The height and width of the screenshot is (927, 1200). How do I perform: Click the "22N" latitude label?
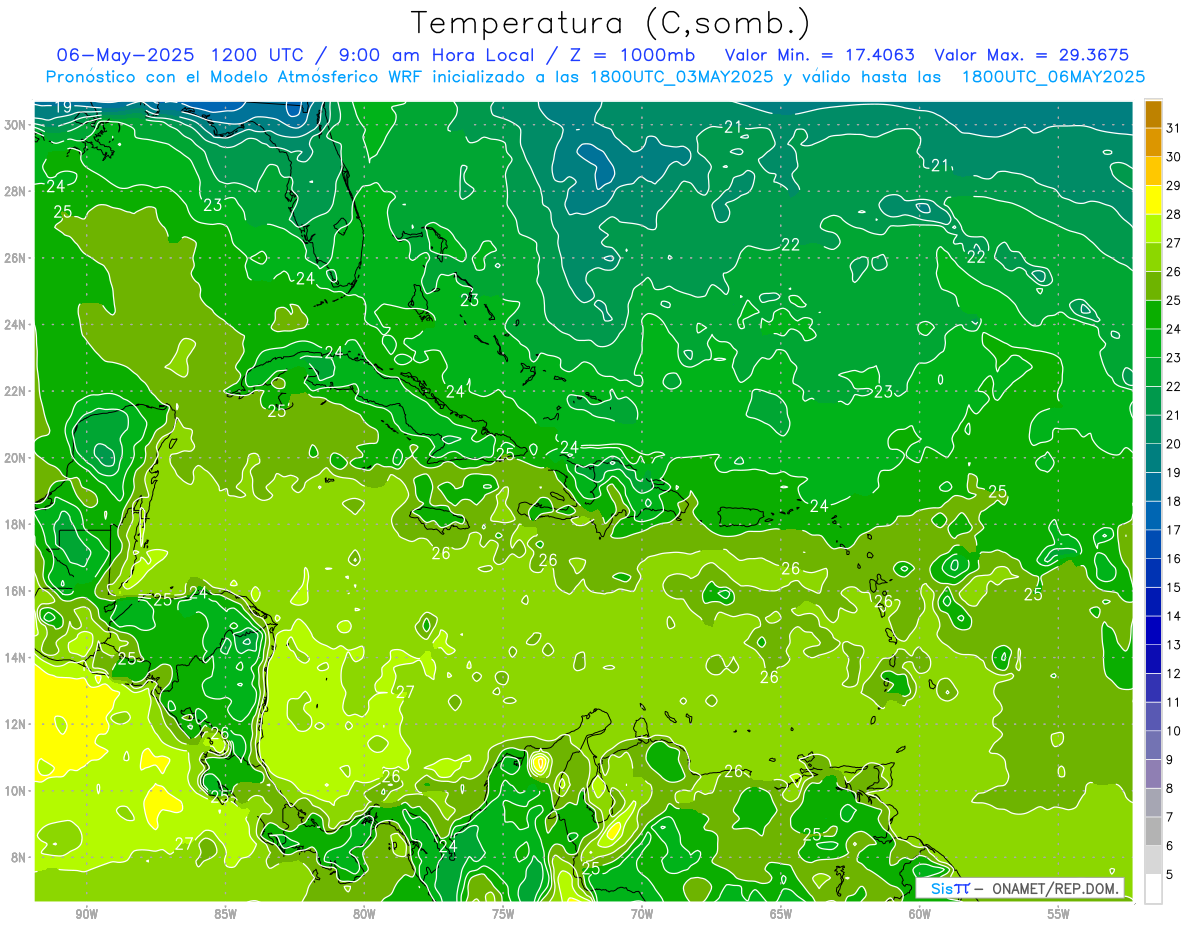coord(17,391)
